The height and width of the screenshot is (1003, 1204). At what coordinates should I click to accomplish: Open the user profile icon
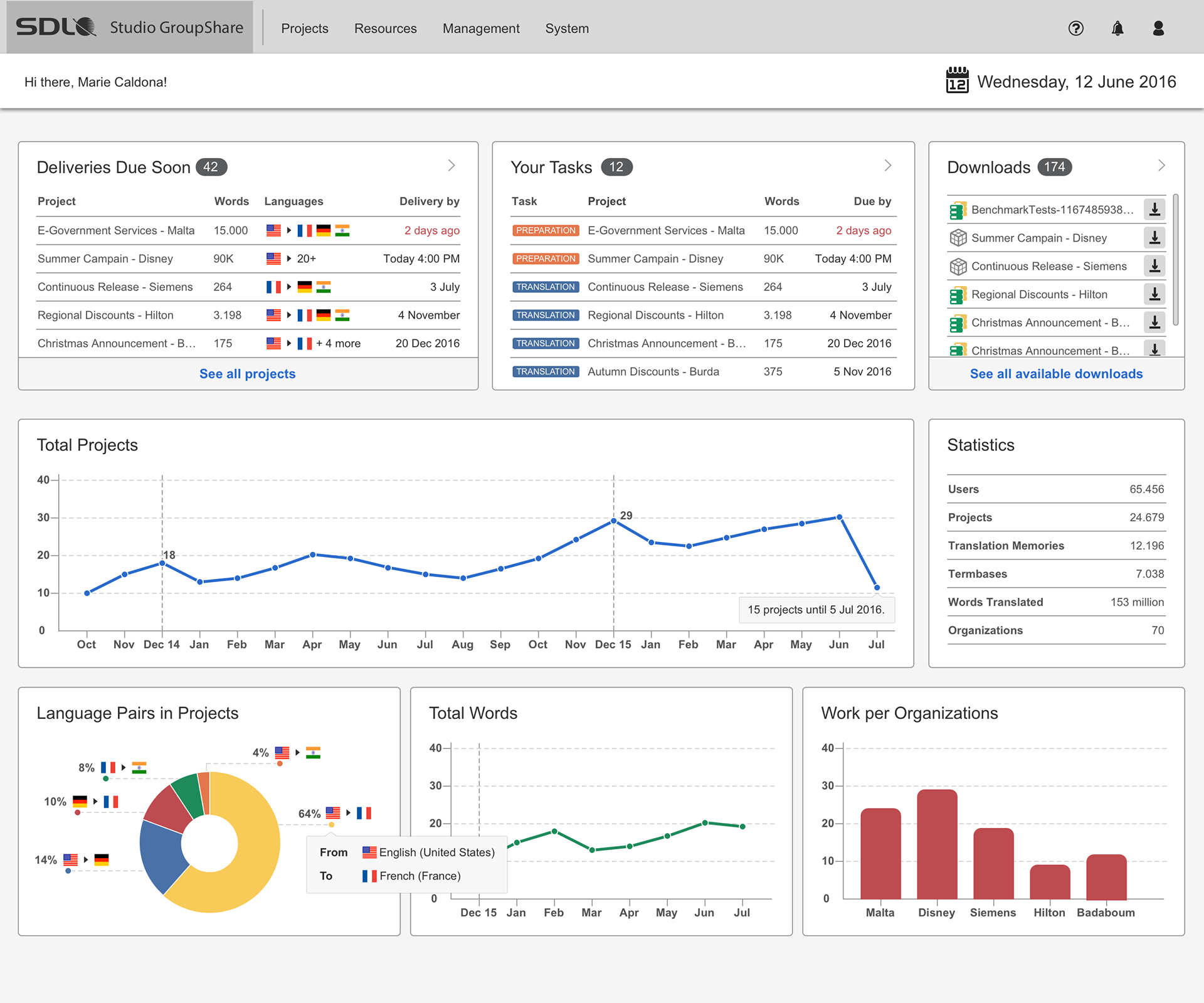(1158, 28)
